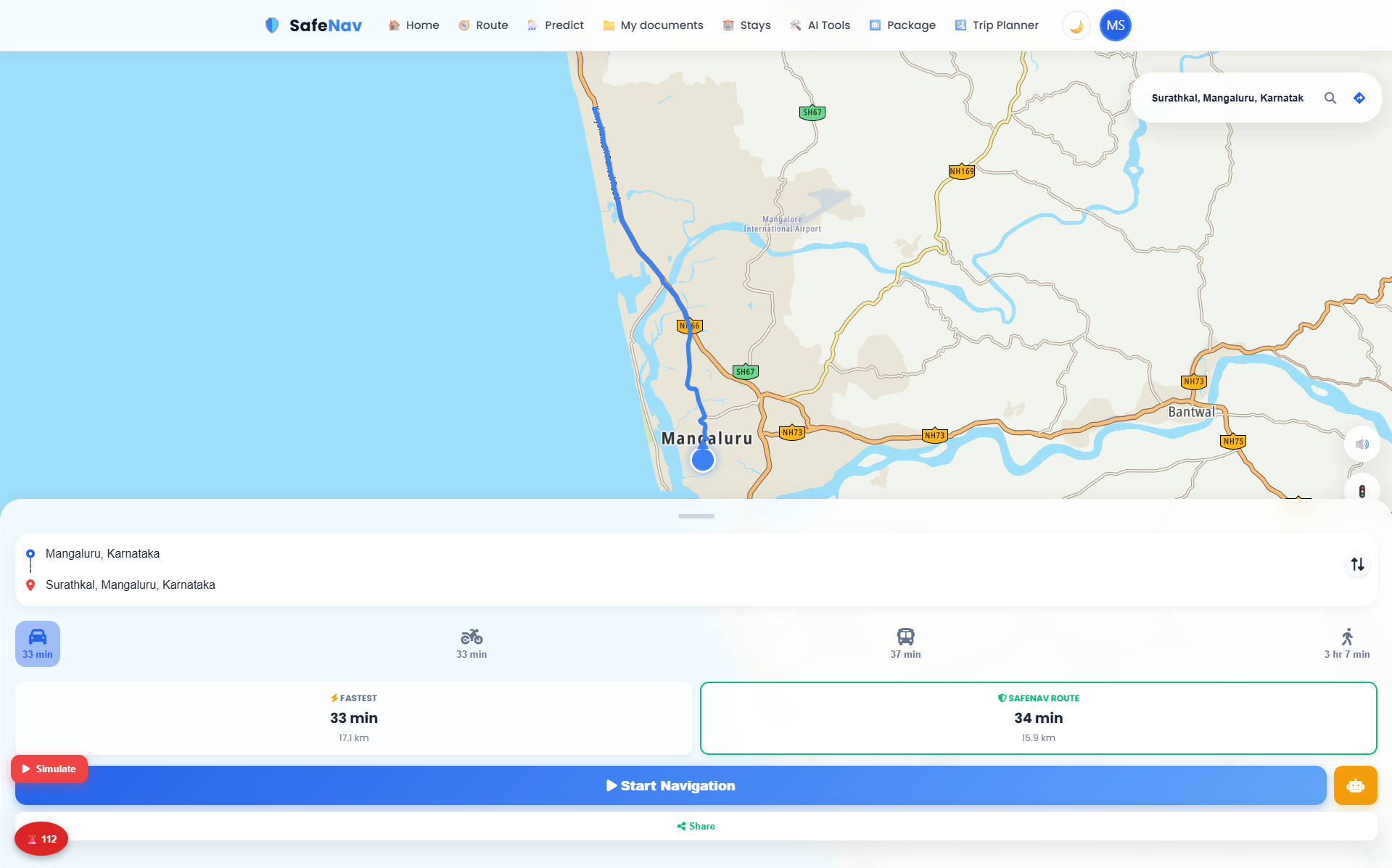Image resolution: width=1392 pixels, height=868 pixels.
Task: Click the map search field text
Action: [x=1227, y=98]
